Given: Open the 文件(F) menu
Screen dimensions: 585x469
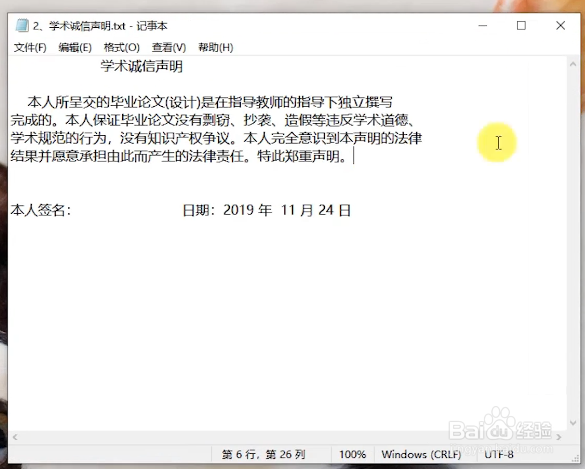Looking at the screenshot, I should (30, 47).
